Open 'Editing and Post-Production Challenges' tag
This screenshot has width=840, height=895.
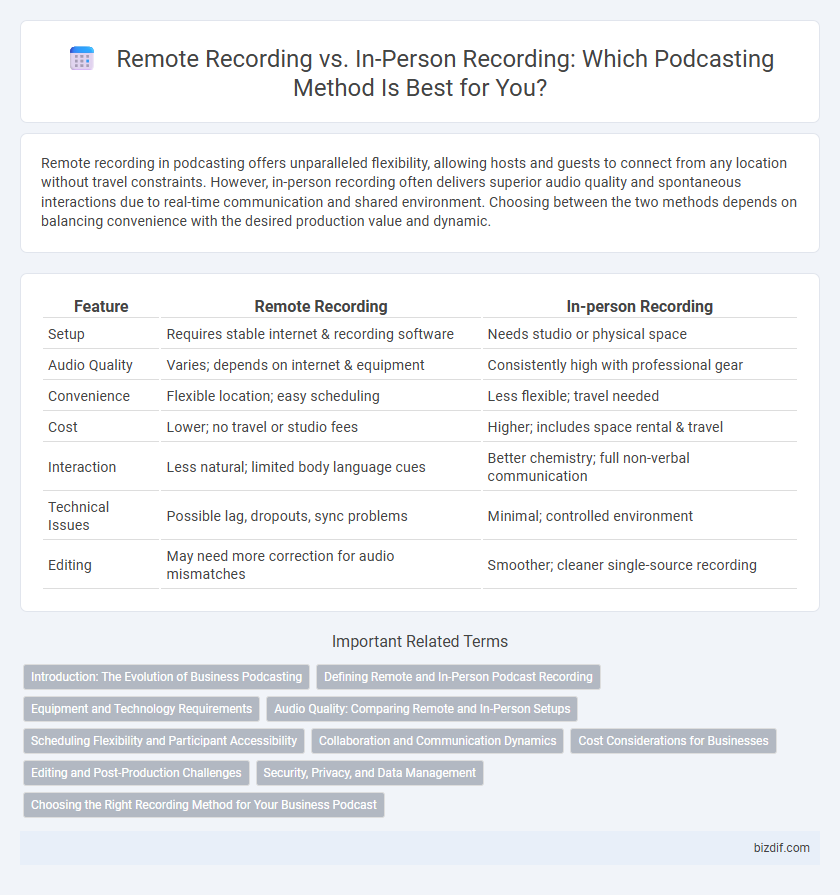pos(136,772)
